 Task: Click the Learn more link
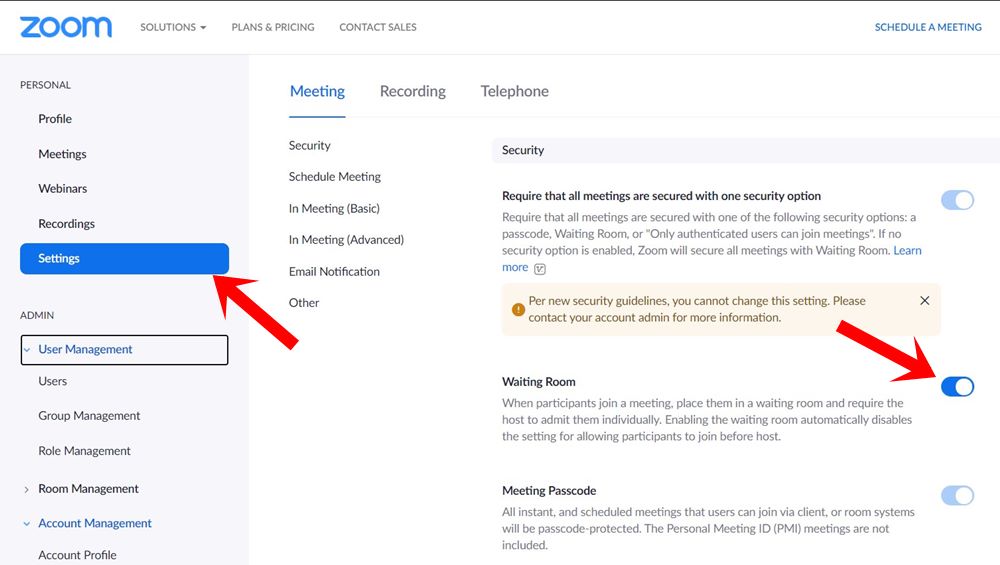click(x=907, y=251)
